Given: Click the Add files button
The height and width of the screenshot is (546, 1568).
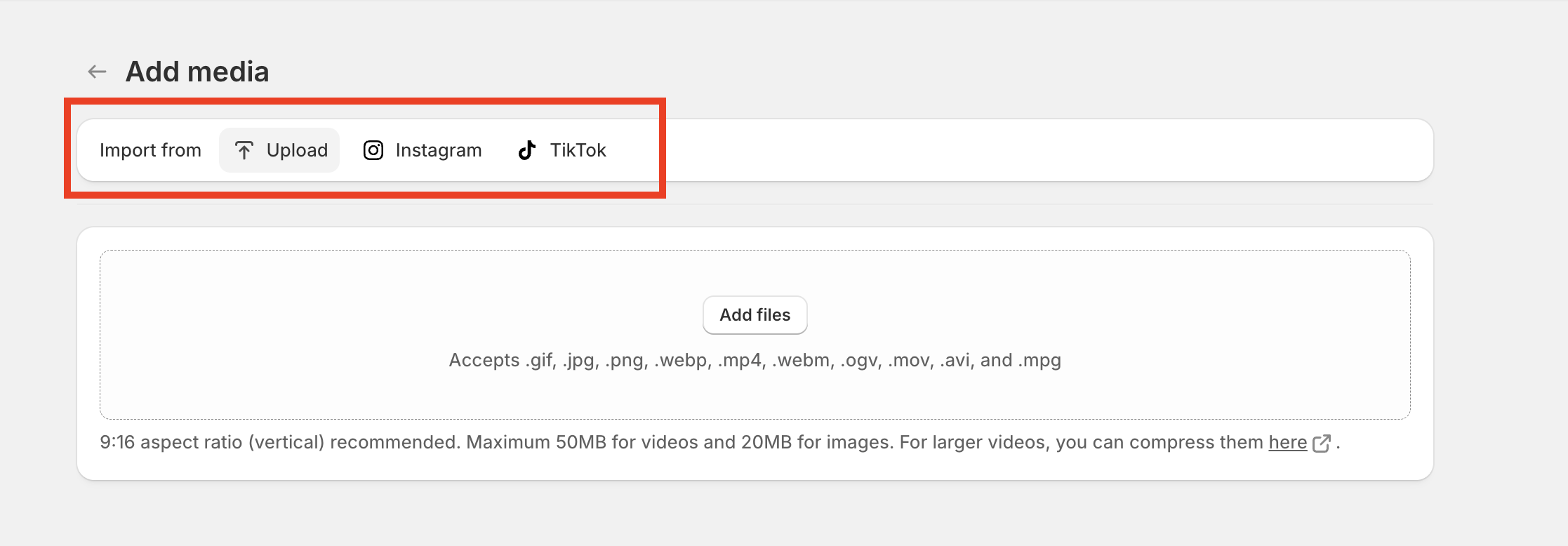Looking at the screenshot, I should [755, 315].
